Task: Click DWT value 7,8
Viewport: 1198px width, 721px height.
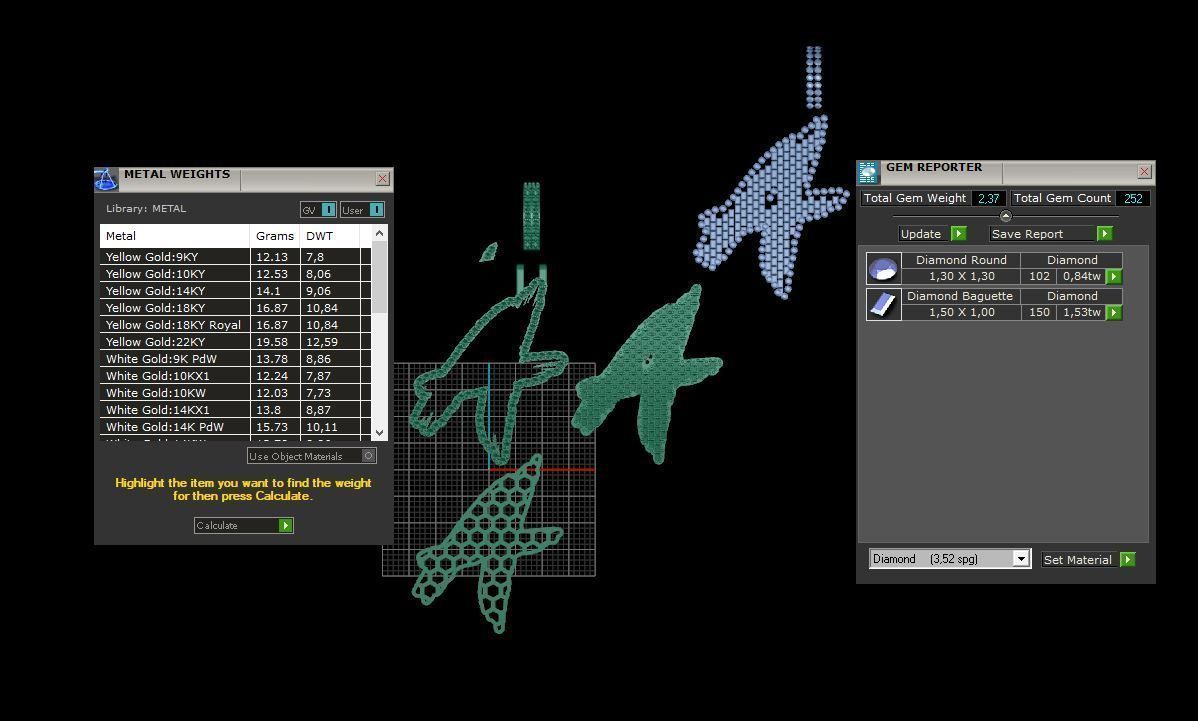Action: click(315, 257)
